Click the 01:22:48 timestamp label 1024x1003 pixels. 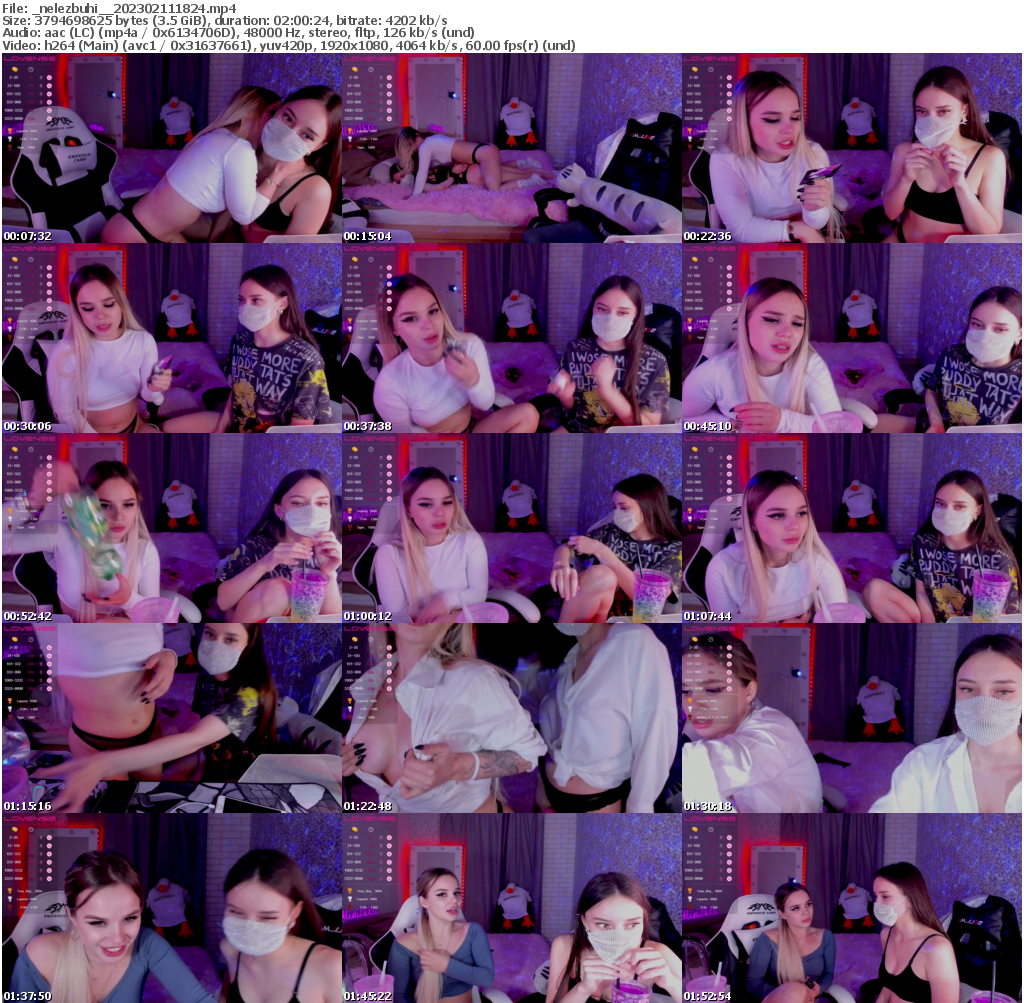tap(368, 806)
